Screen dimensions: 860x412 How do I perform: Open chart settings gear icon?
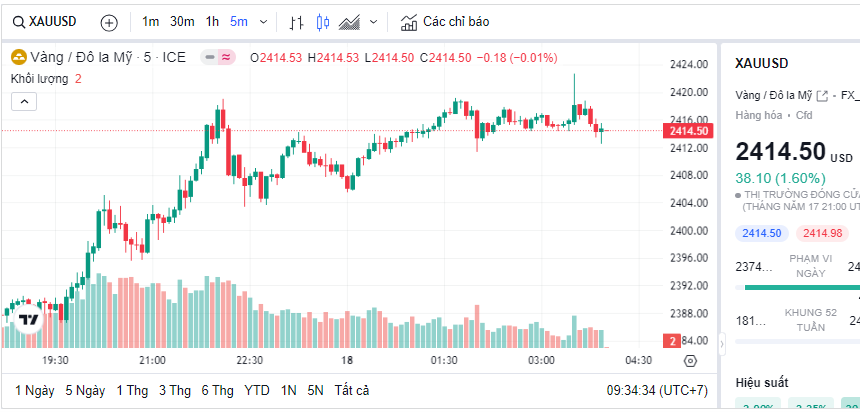tap(690, 361)
